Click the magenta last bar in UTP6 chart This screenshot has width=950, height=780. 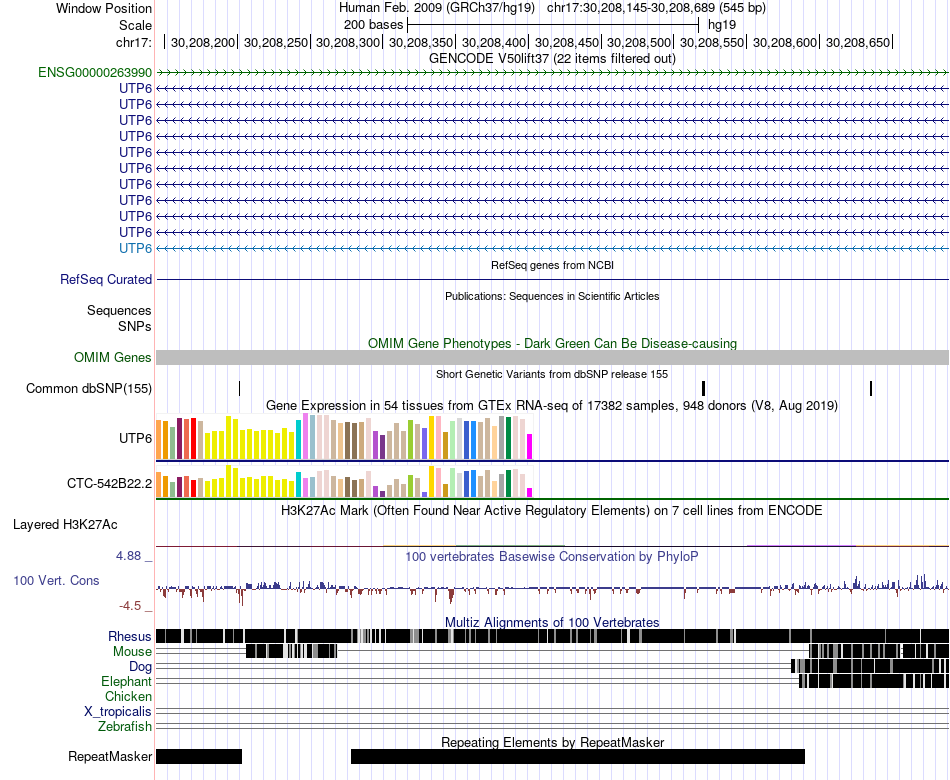tap(530, 447)
